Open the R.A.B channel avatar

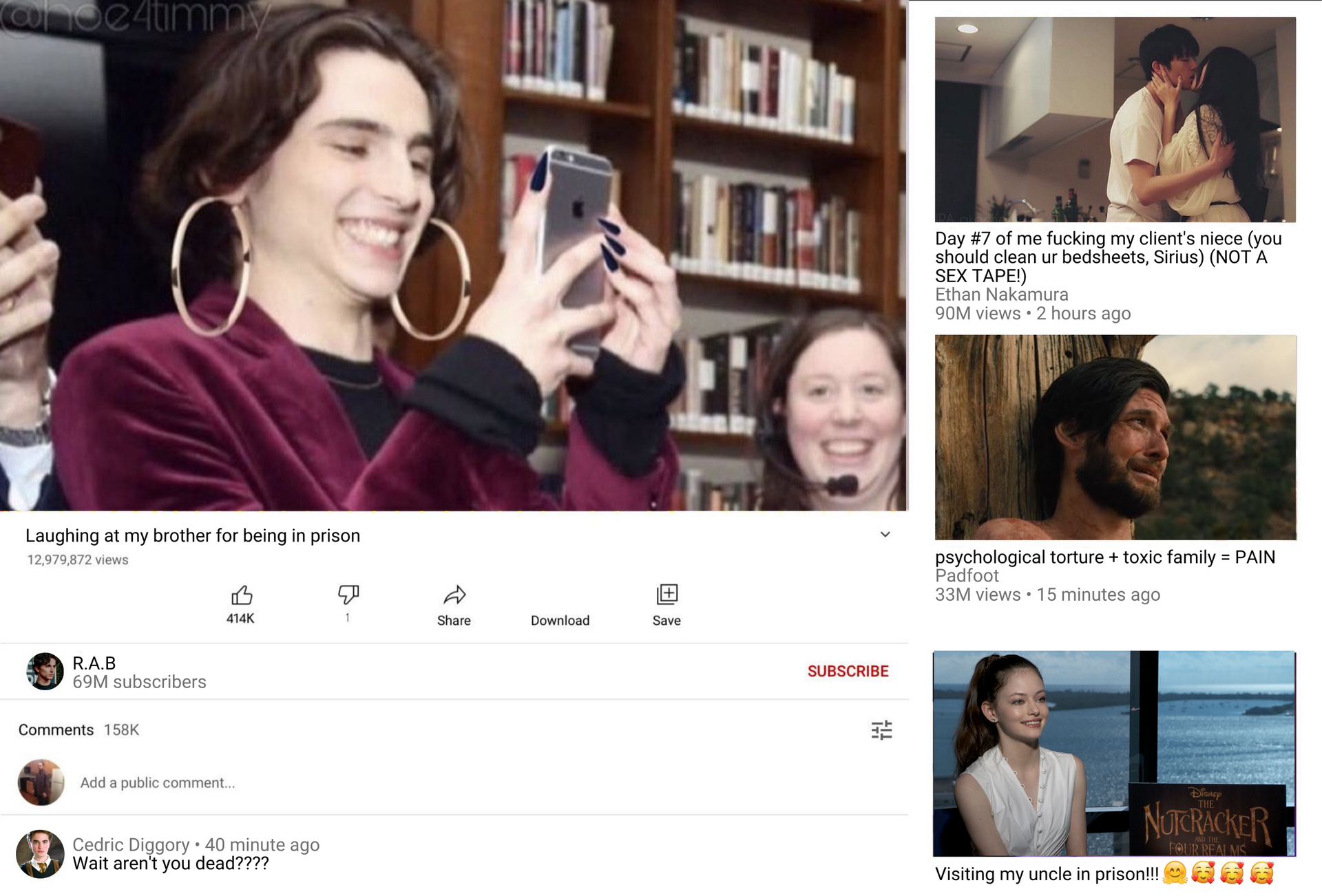pyautogui.click(x=45, y=671)
